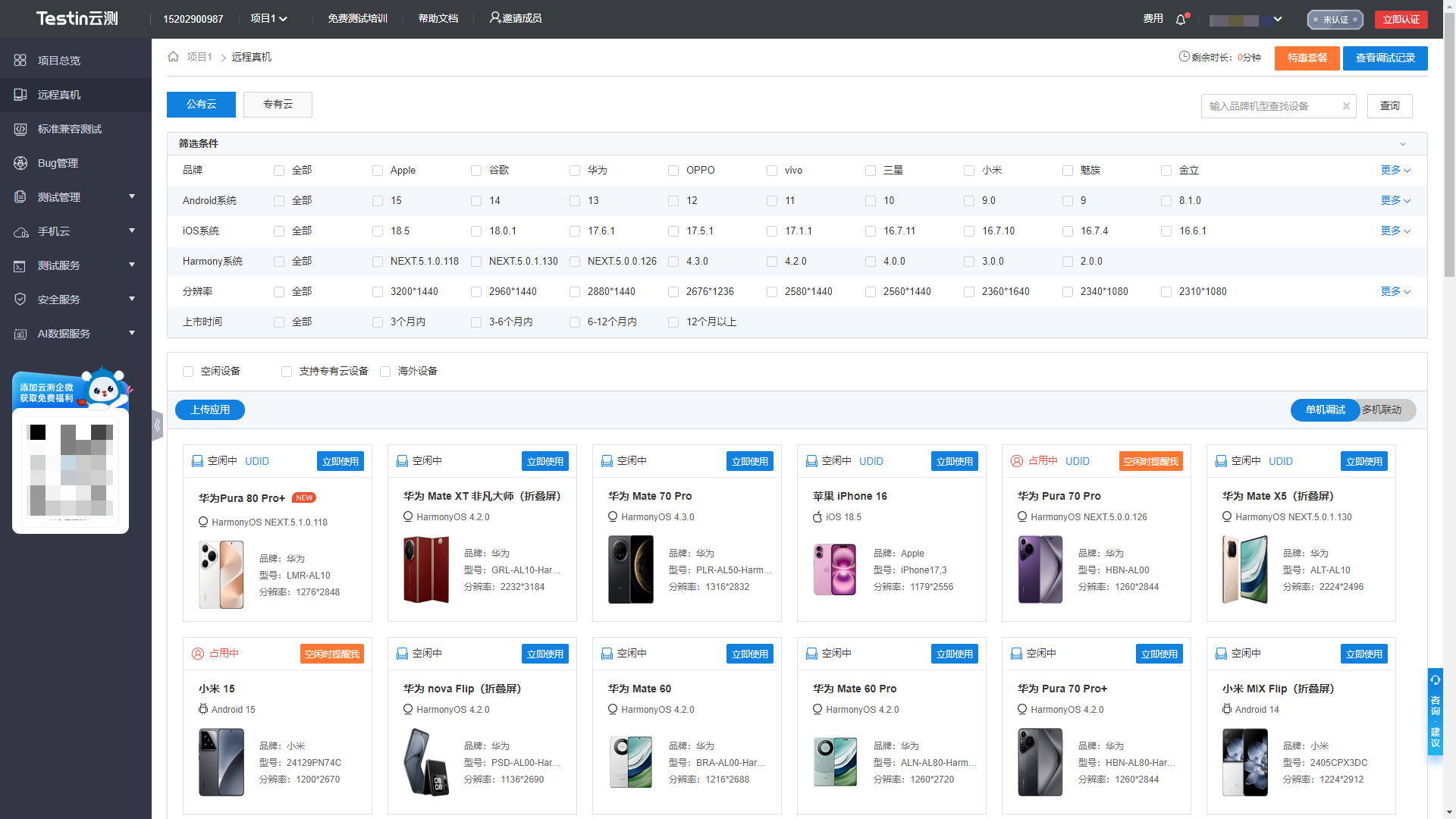Tick the Android 15 checkbox
The image size is (1456, 819).
378,201
